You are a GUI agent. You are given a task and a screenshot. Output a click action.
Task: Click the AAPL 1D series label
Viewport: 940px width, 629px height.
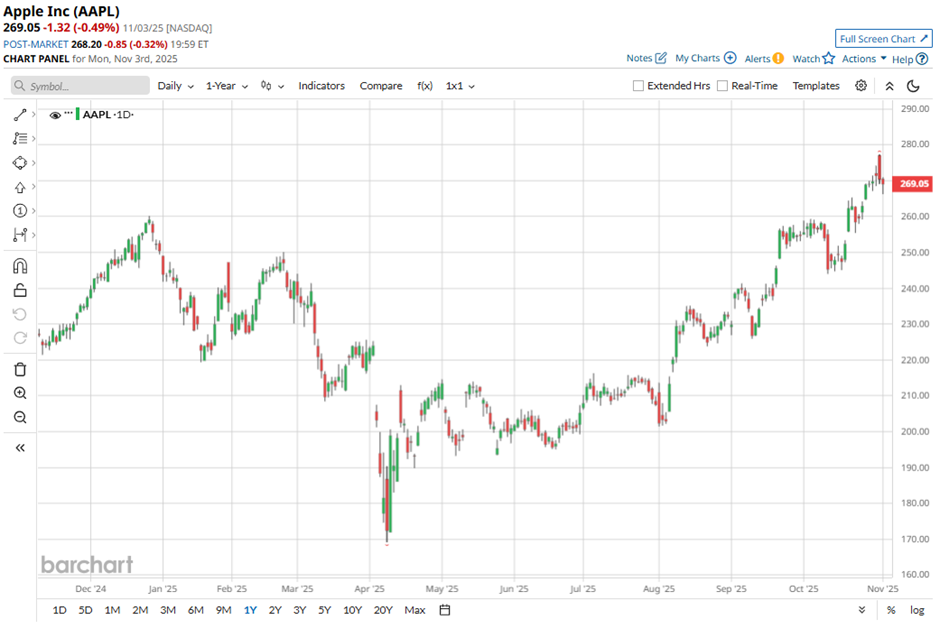tap(107, 115)
